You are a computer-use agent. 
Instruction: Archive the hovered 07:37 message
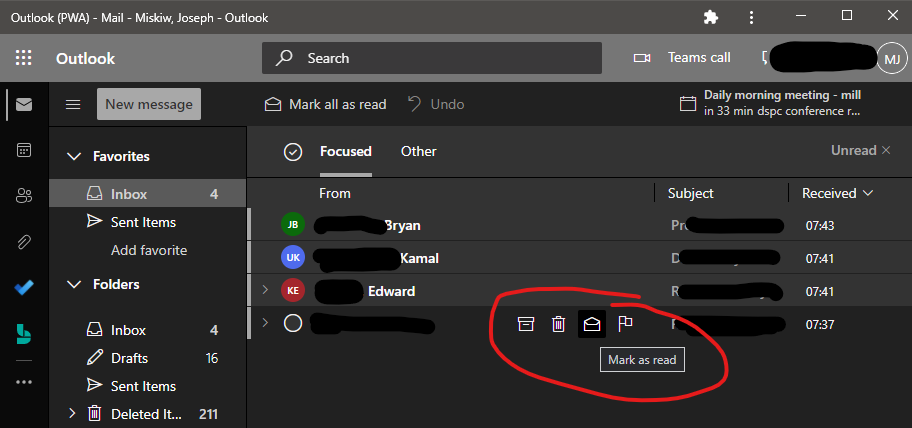pos(526,324)
